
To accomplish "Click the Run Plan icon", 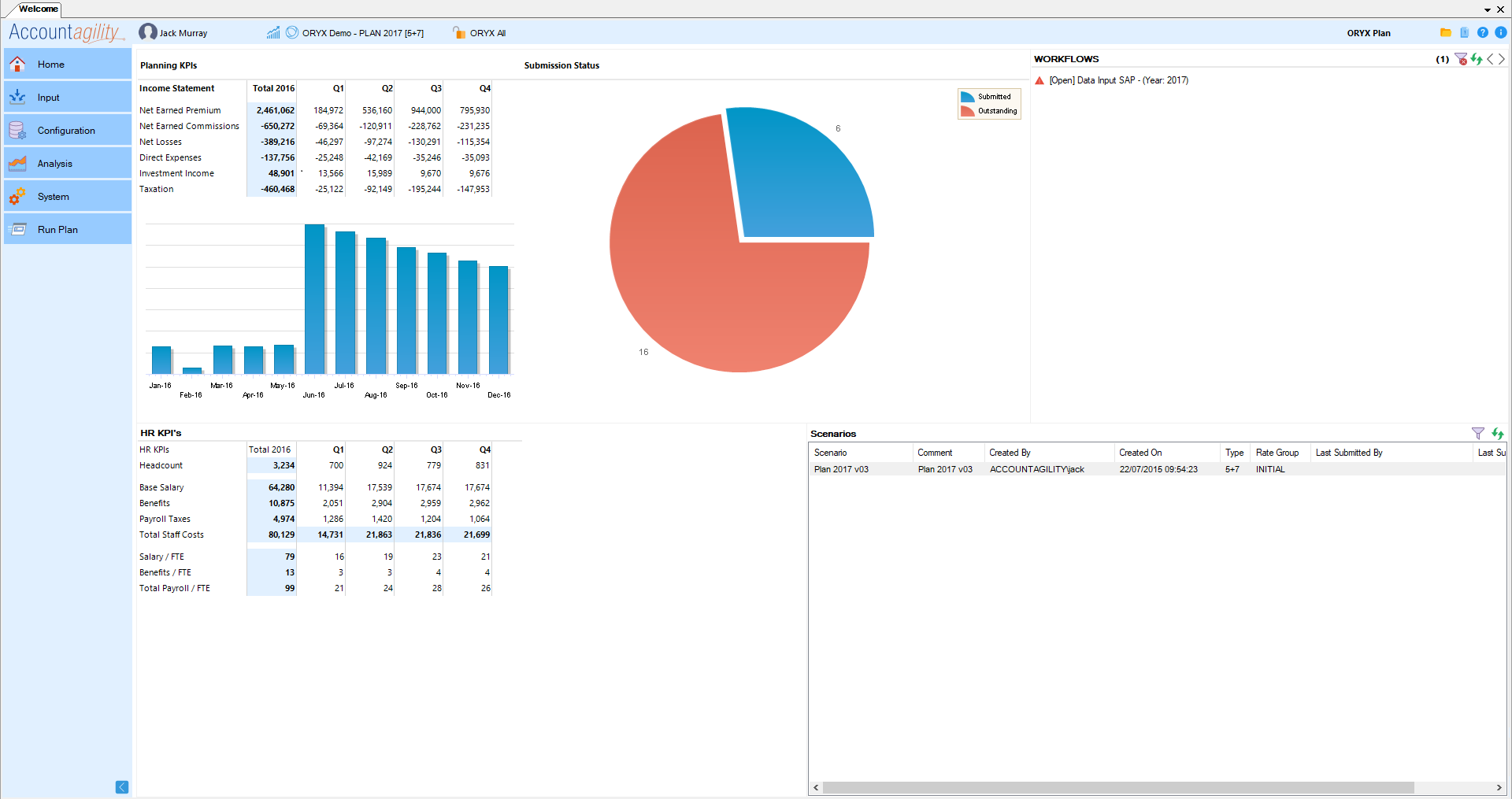I will point(17,229).
